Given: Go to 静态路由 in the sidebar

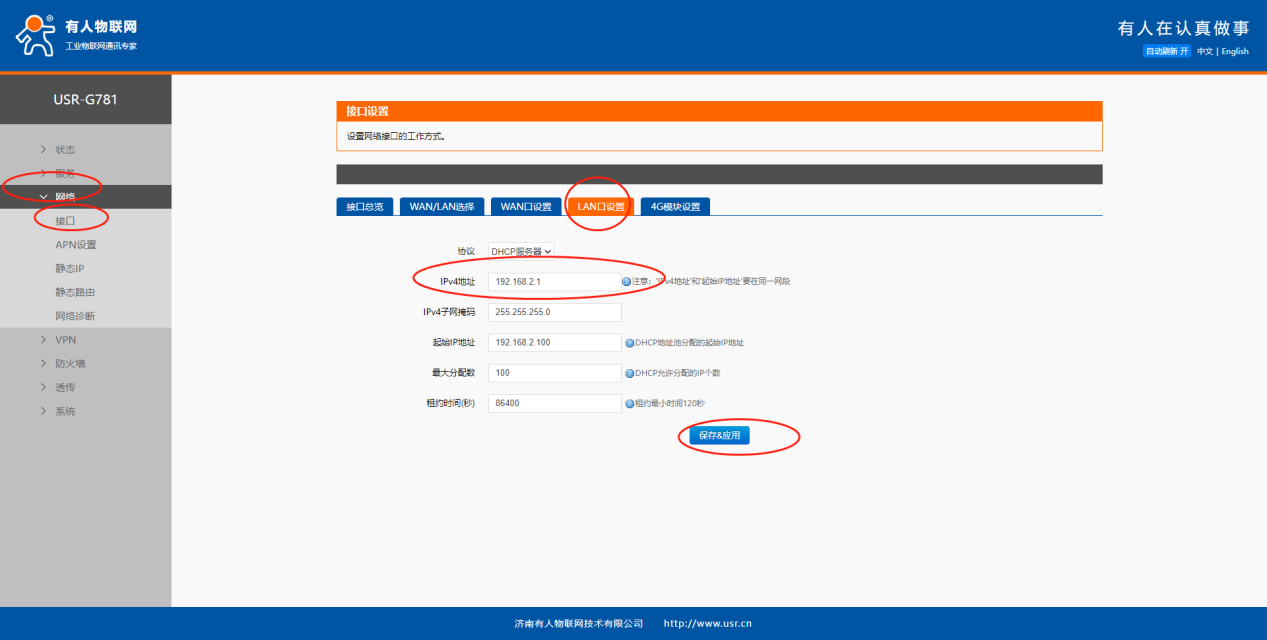Looking at the screenshot, I should click(x=75, y=293).
